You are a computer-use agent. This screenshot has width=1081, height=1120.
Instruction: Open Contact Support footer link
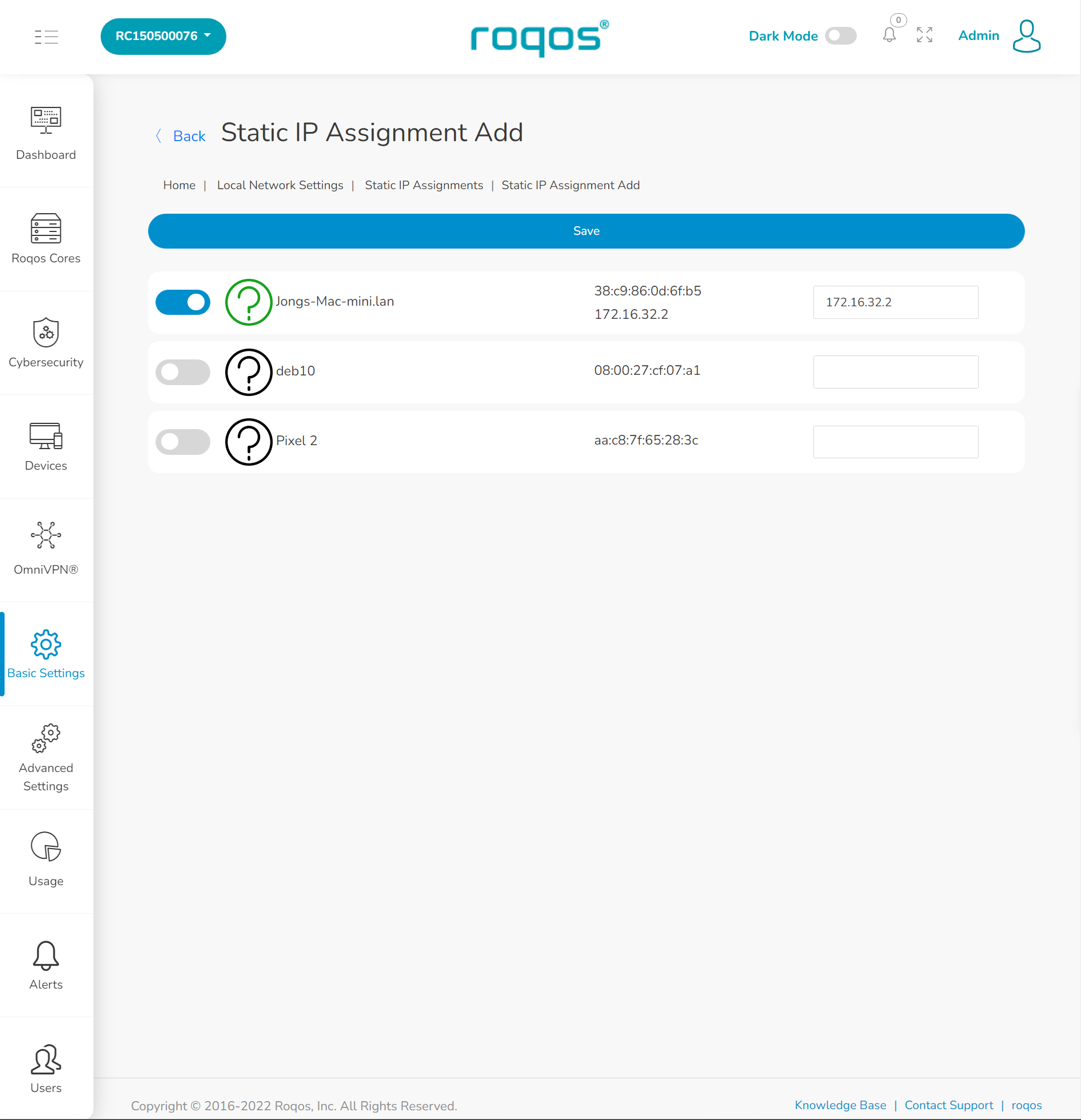949,1105
